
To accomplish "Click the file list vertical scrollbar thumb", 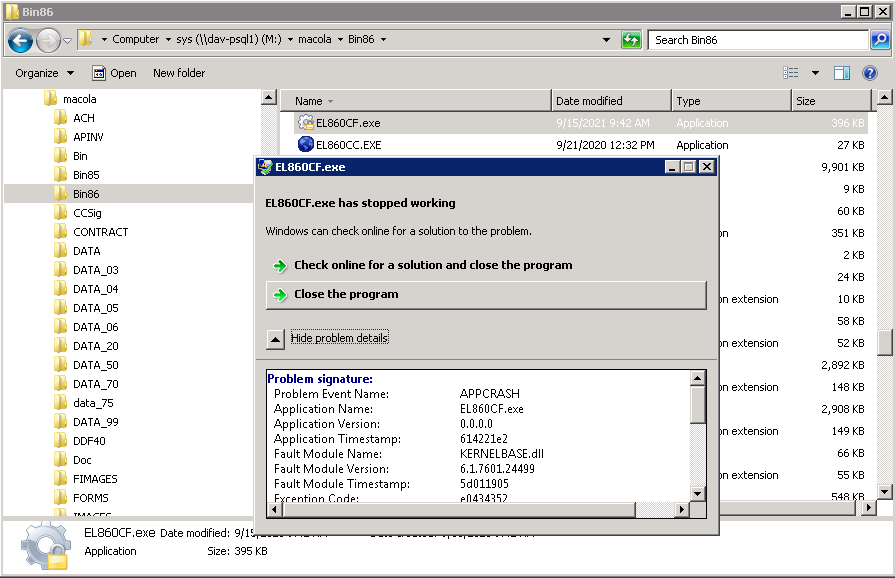I will (885, 342).
